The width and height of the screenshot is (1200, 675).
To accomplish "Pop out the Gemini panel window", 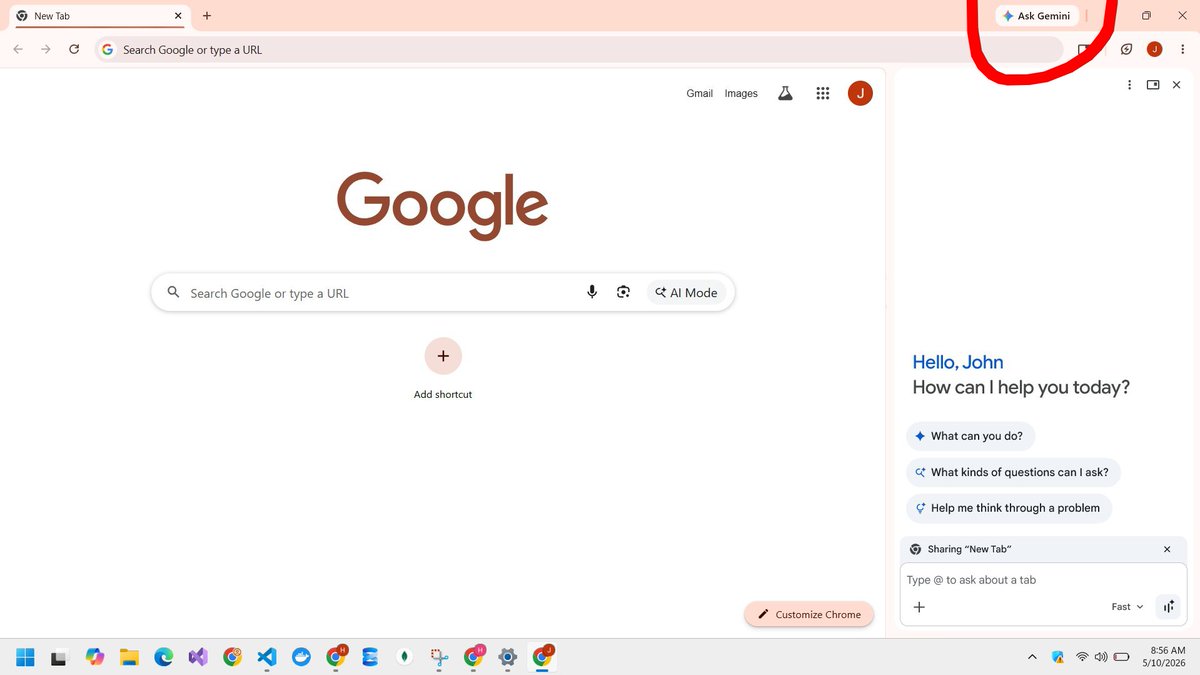I will tap(1153, 85).
